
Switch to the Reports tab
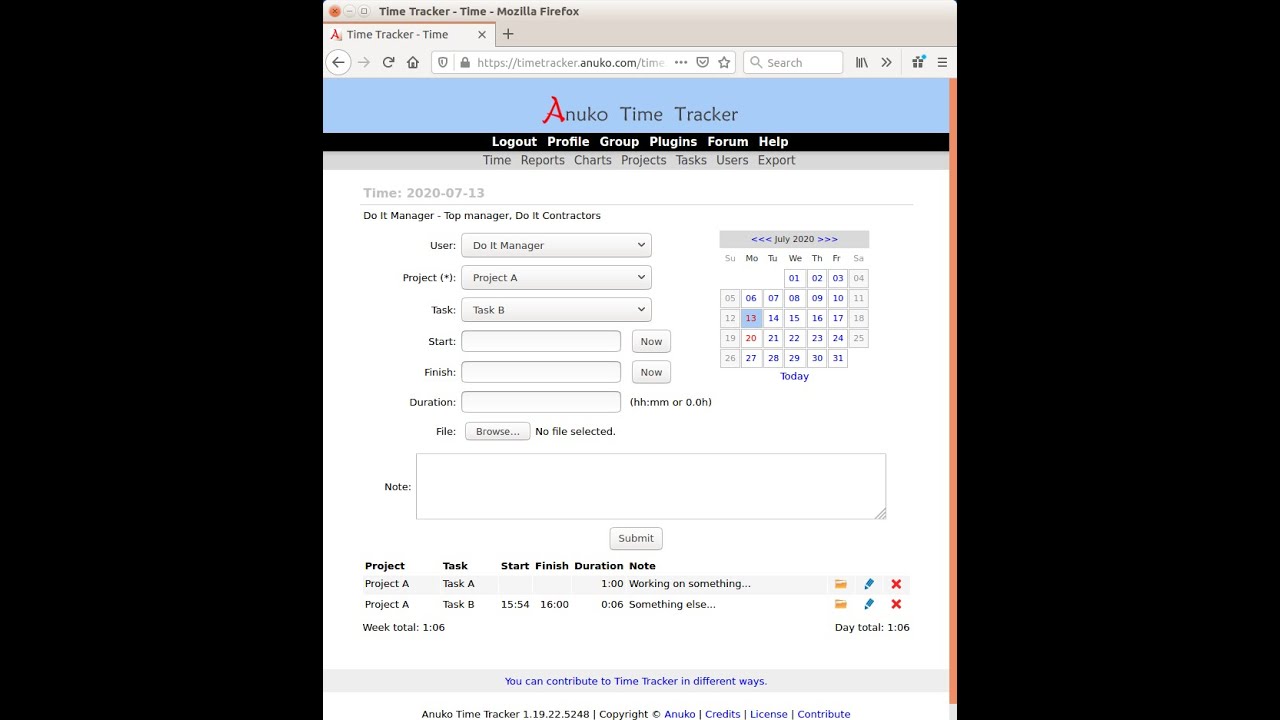tap(542, 160)
